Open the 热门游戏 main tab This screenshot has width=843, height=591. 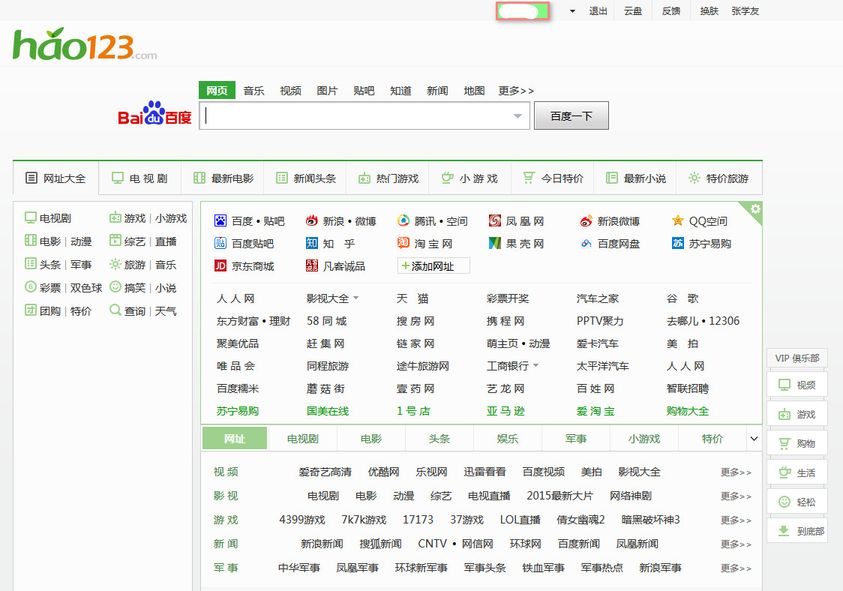388,178
